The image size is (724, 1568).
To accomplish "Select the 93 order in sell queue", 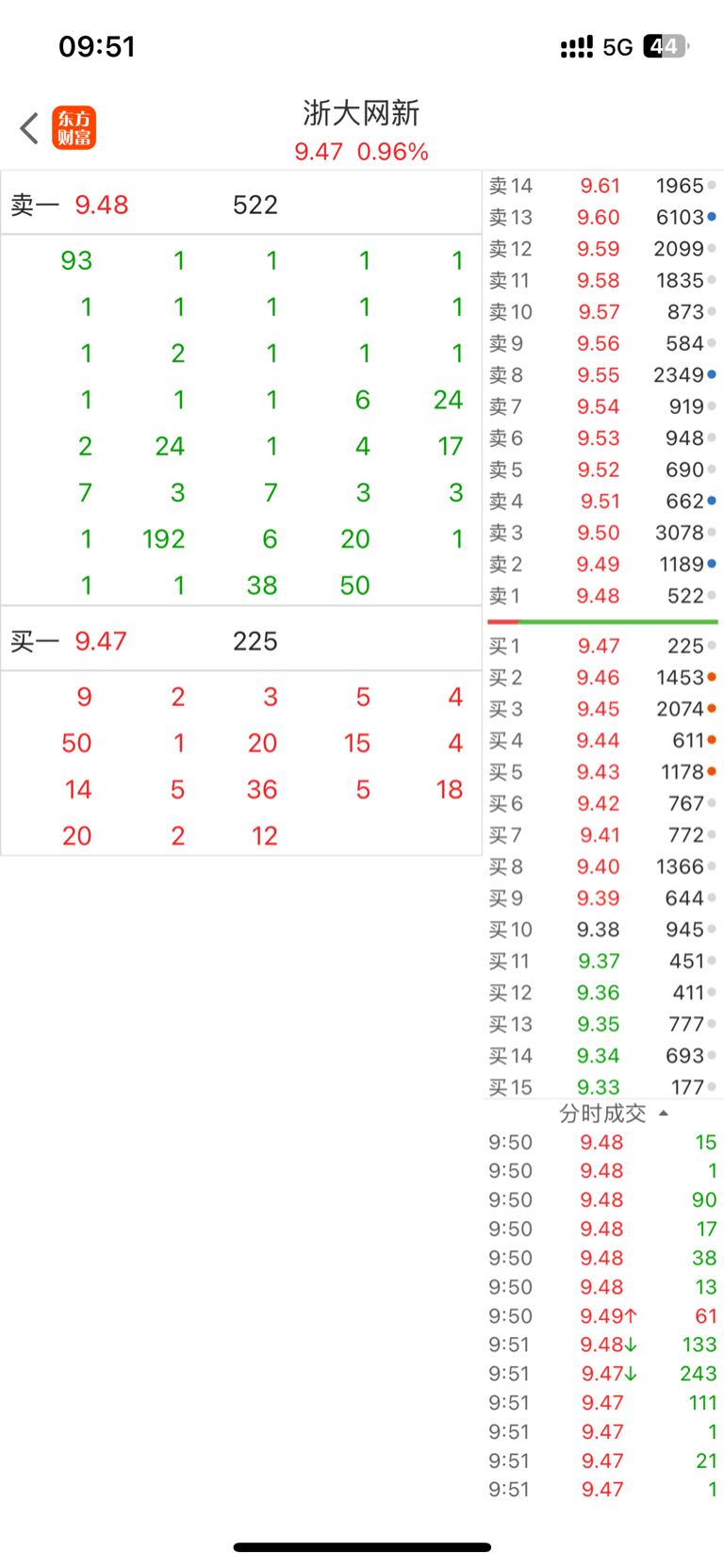I will point(76,261).
